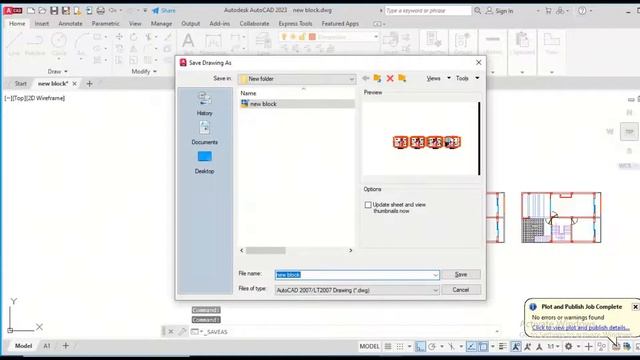Viewport: 640px width, 360px height.
Task: Click the Create New Folder icon
Action: (402, 78)
